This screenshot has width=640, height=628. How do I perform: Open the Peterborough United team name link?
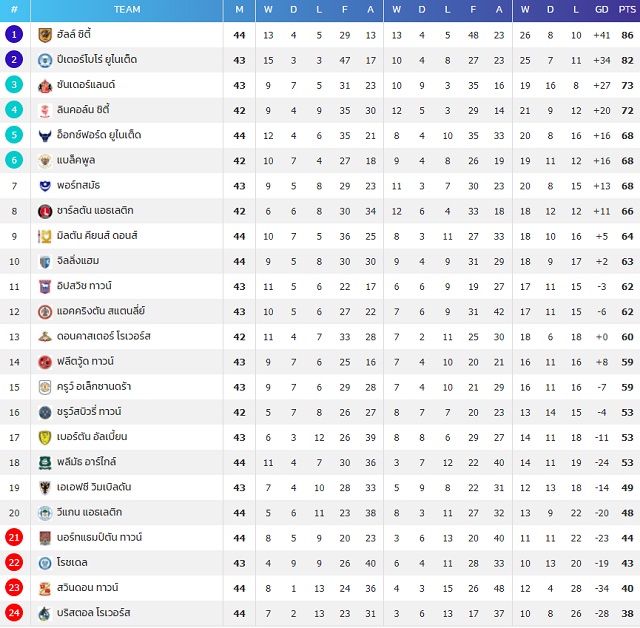click(97, 60)
